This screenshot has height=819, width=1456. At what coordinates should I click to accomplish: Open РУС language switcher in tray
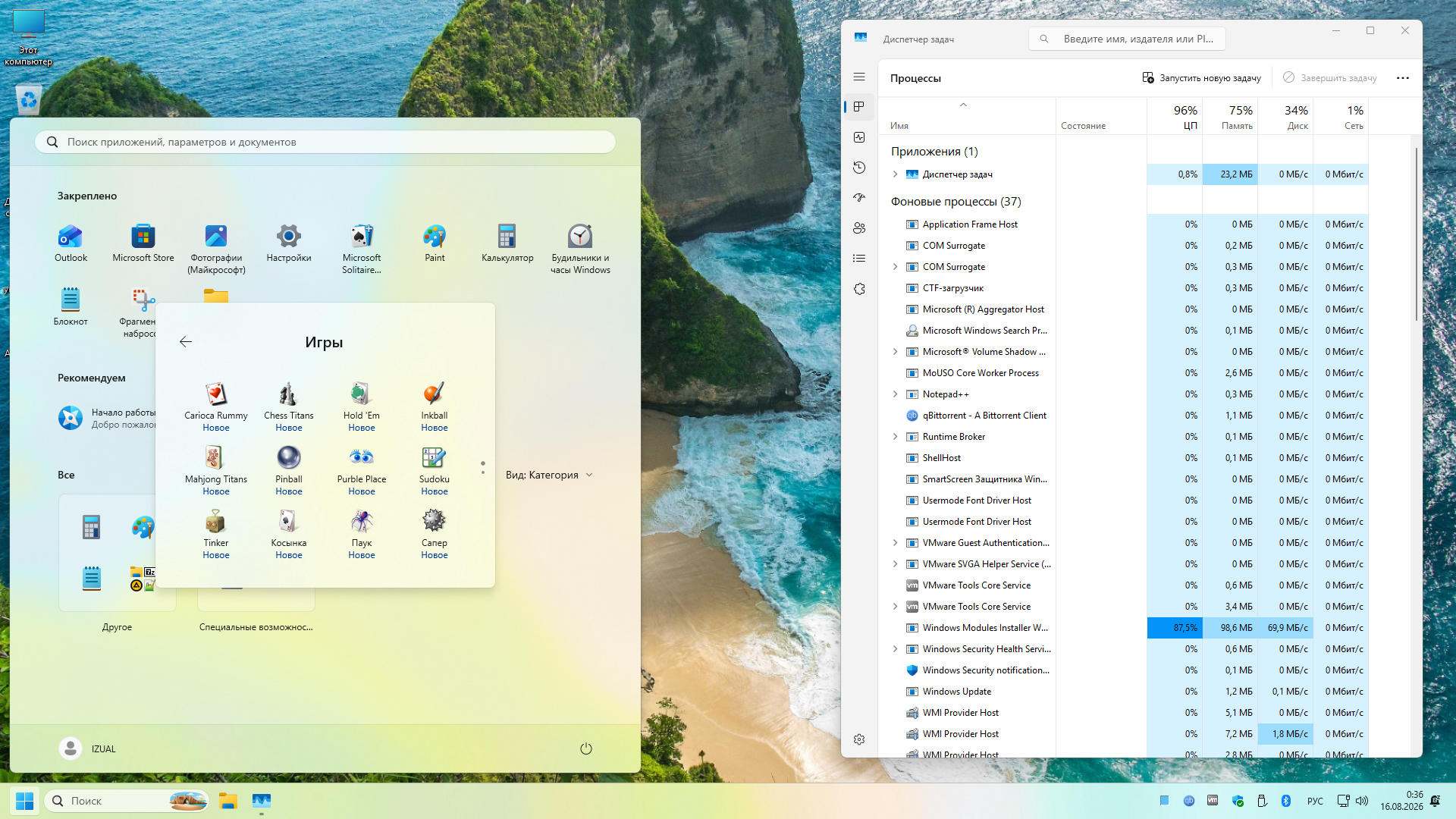[1315, 801]
